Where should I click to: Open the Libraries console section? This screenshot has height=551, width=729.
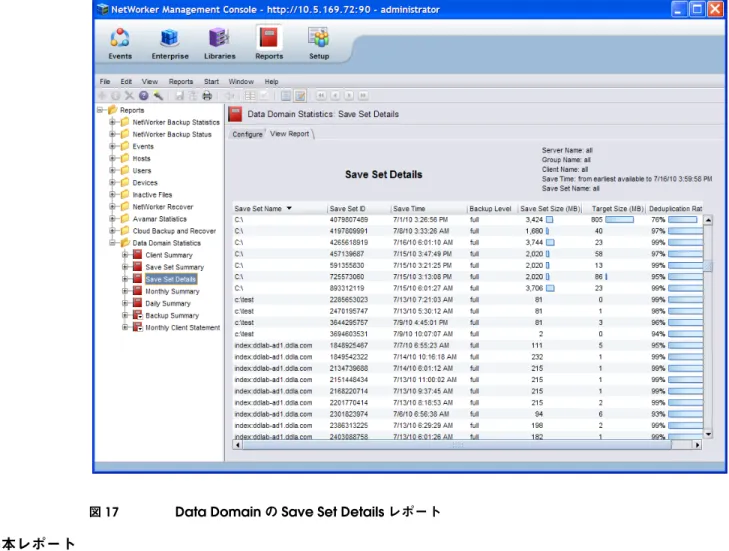tap(219, 44)
